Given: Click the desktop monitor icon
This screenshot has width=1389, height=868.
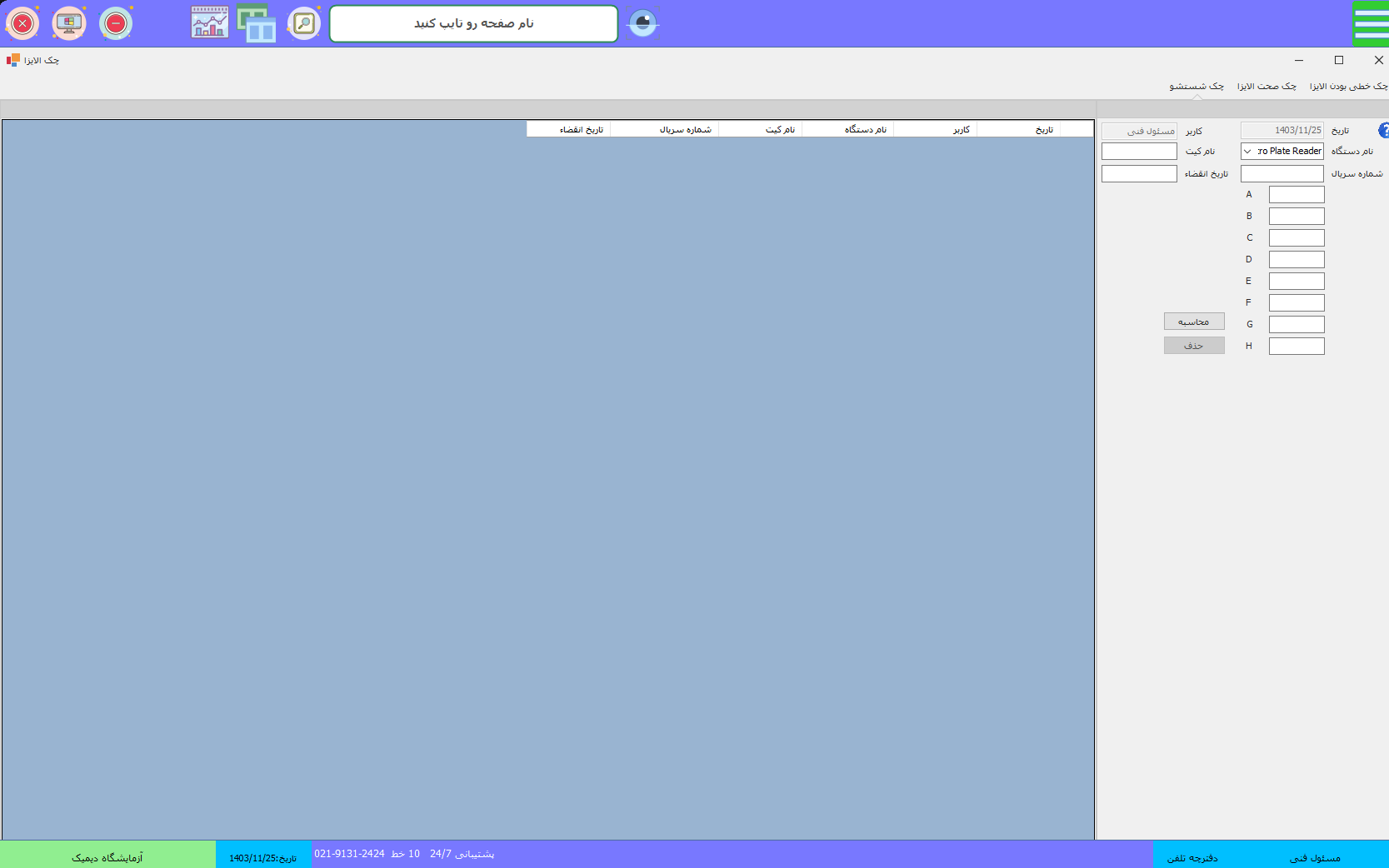Looking at the screenshot, I should click(x=69, y=23).
